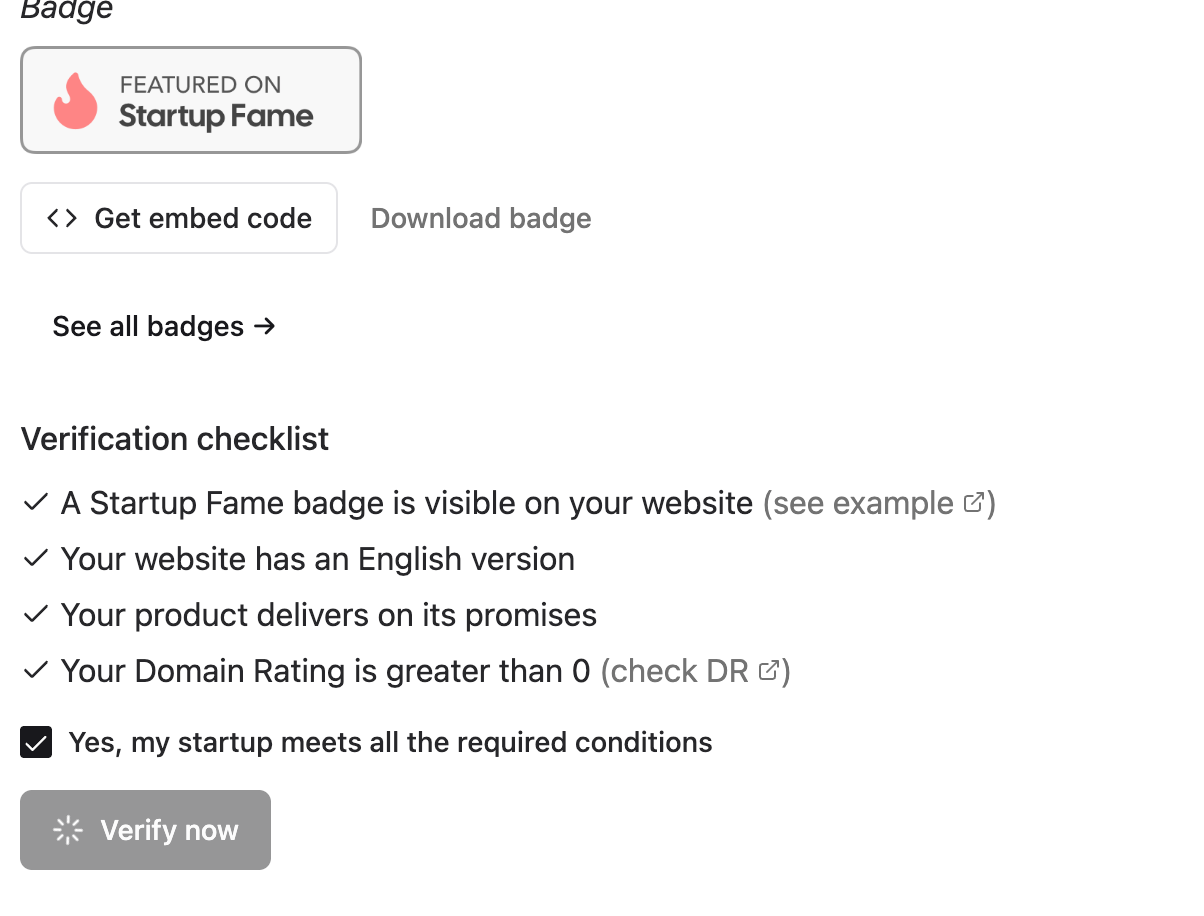Click the code brackets icon
The height and width of the screenshot is (916, 1204).
pos(62,218)
